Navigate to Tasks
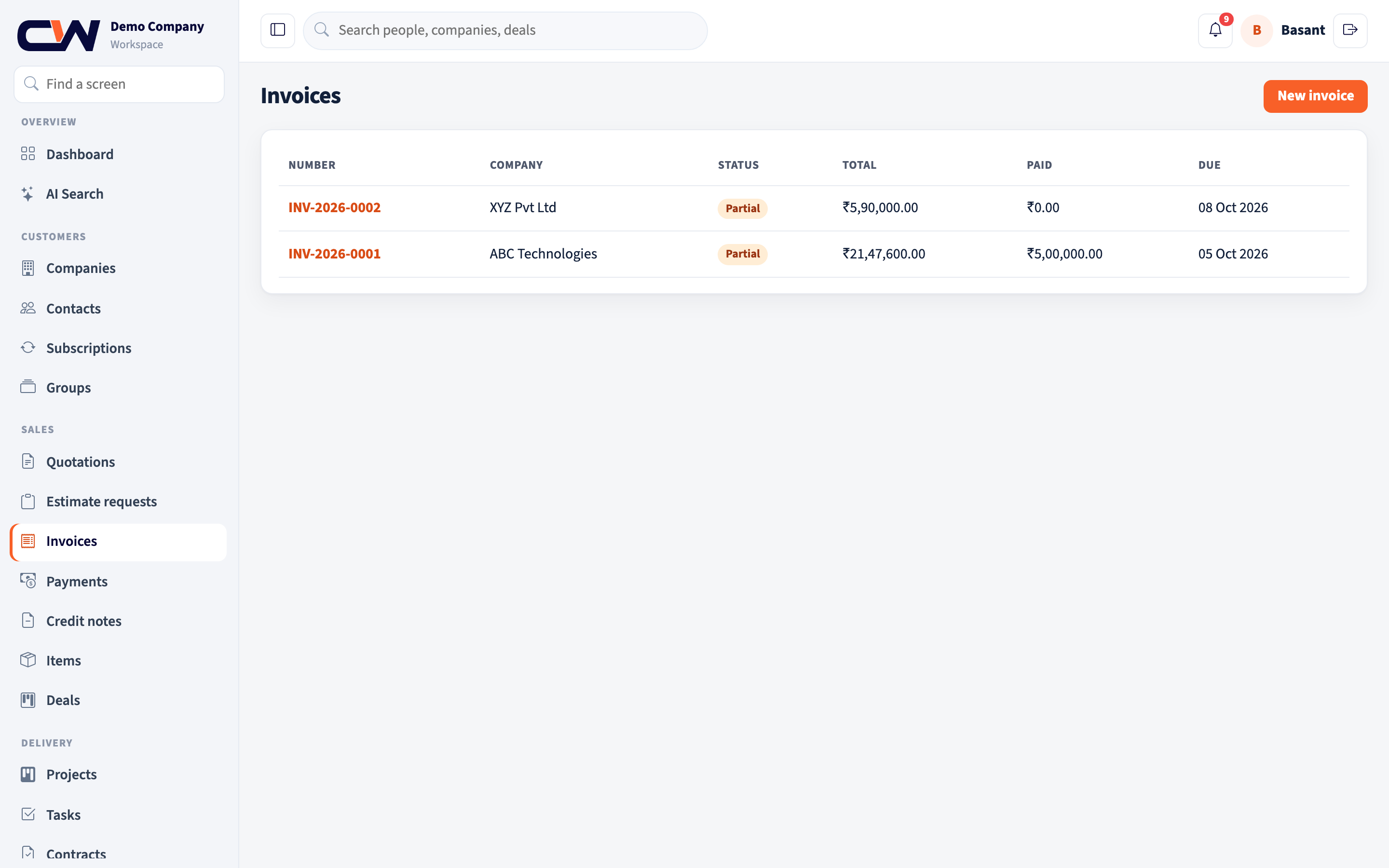Viewport: 1389px width, 868px height. coord(118,814)
